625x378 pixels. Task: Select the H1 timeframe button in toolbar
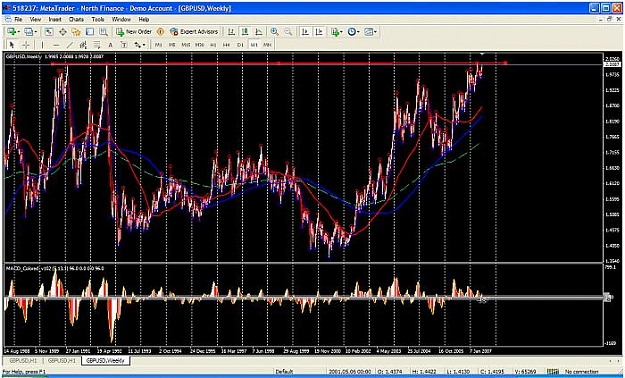213,45
